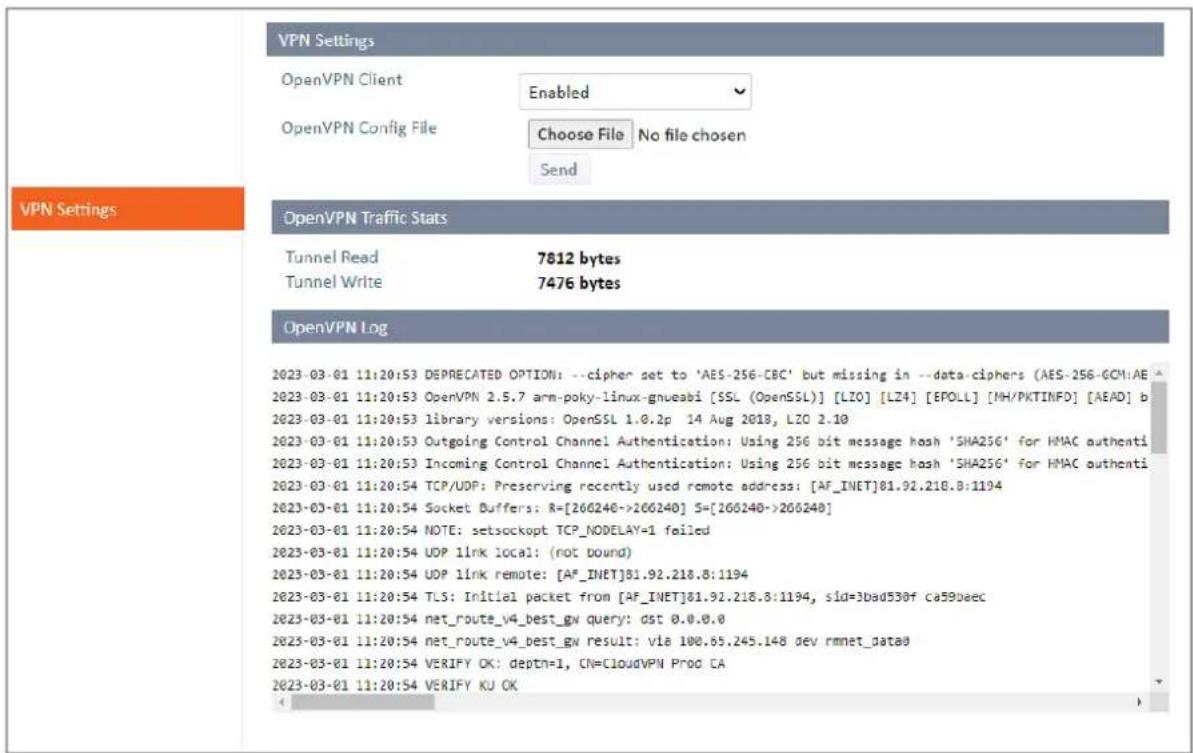
Task: Click the 'UDP link remote' log line
Action: (x=510, y=574)
